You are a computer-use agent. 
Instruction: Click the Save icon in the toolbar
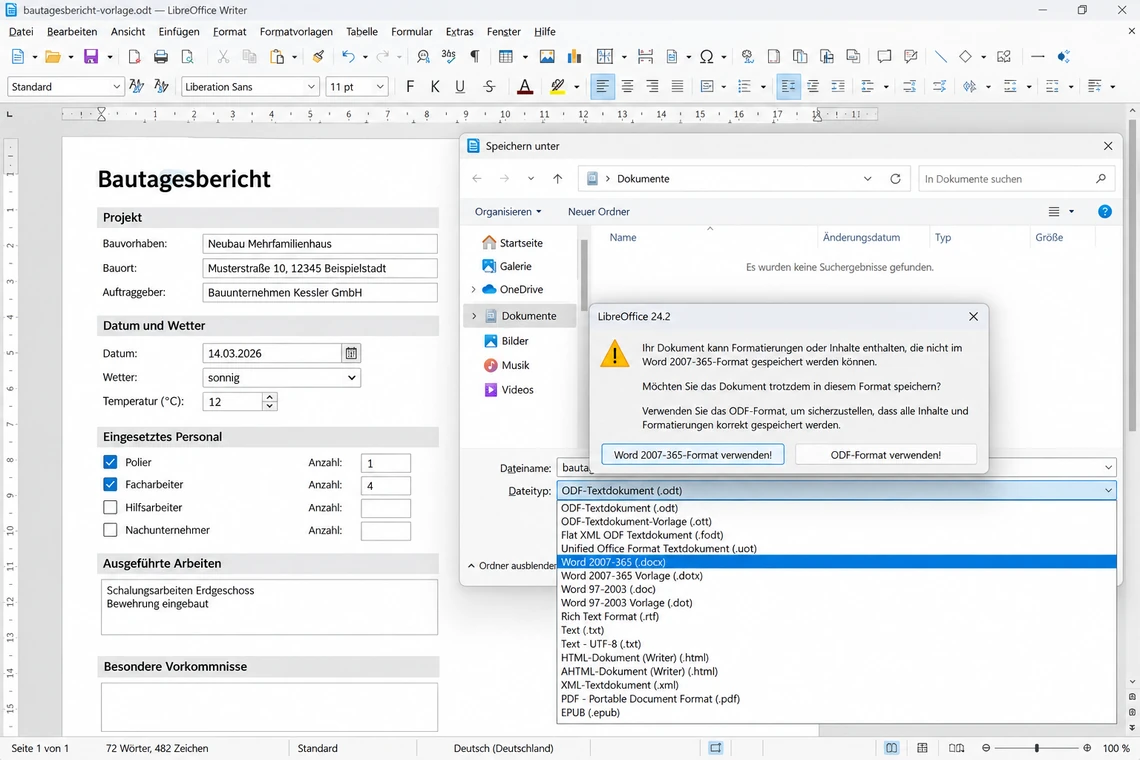point(91,57)
